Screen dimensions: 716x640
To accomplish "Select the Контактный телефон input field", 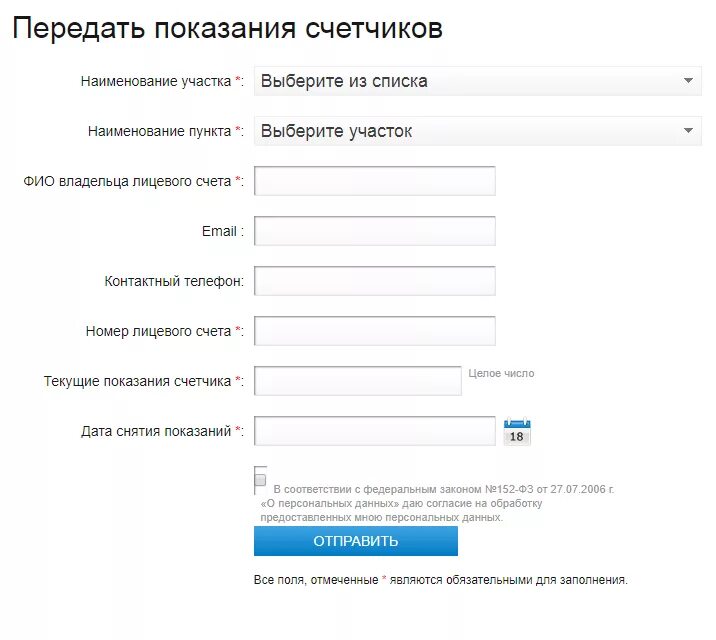I will click(x=375, y=281).
